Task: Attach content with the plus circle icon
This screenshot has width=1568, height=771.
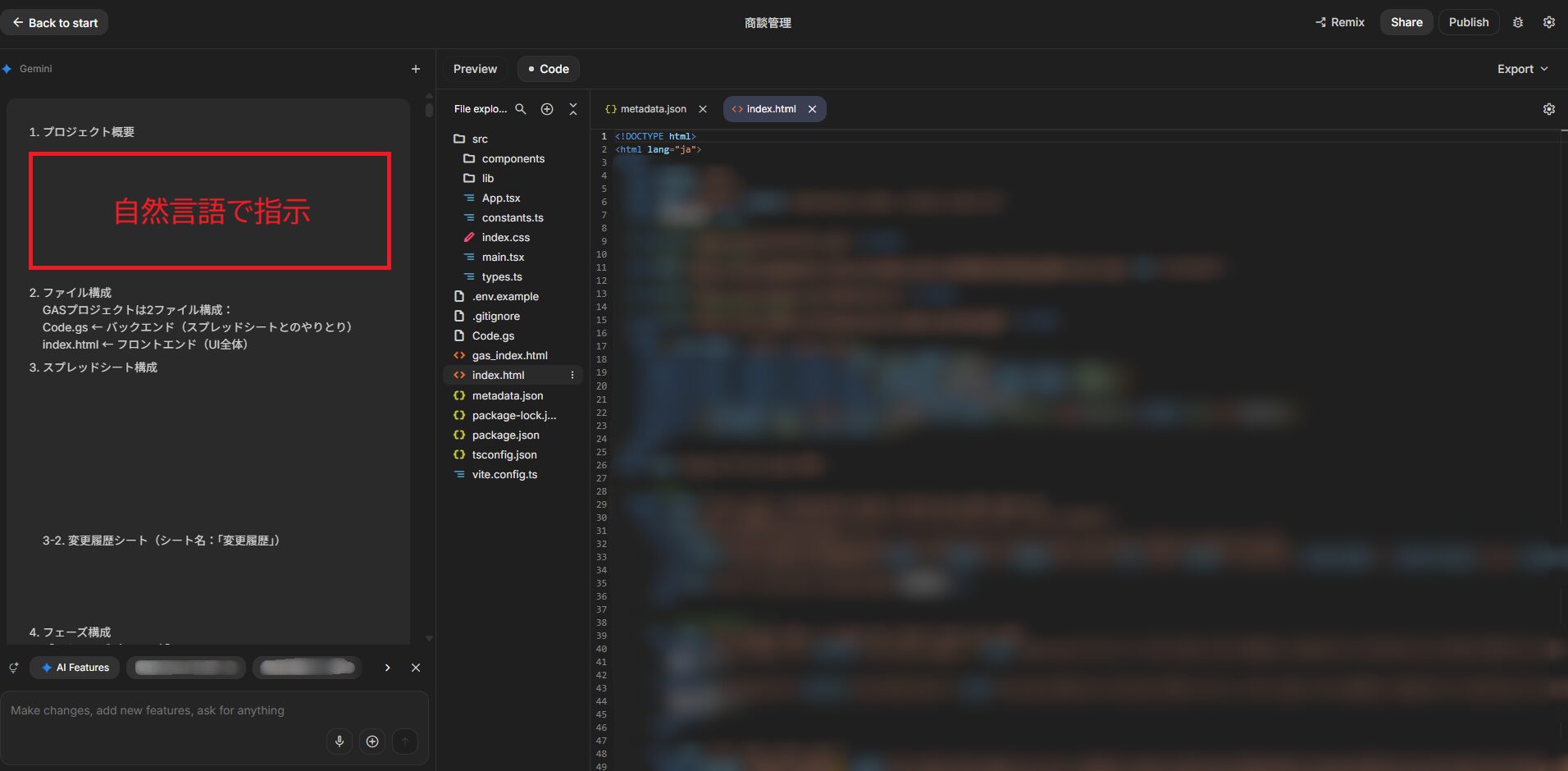Action: tap(372, 741)
